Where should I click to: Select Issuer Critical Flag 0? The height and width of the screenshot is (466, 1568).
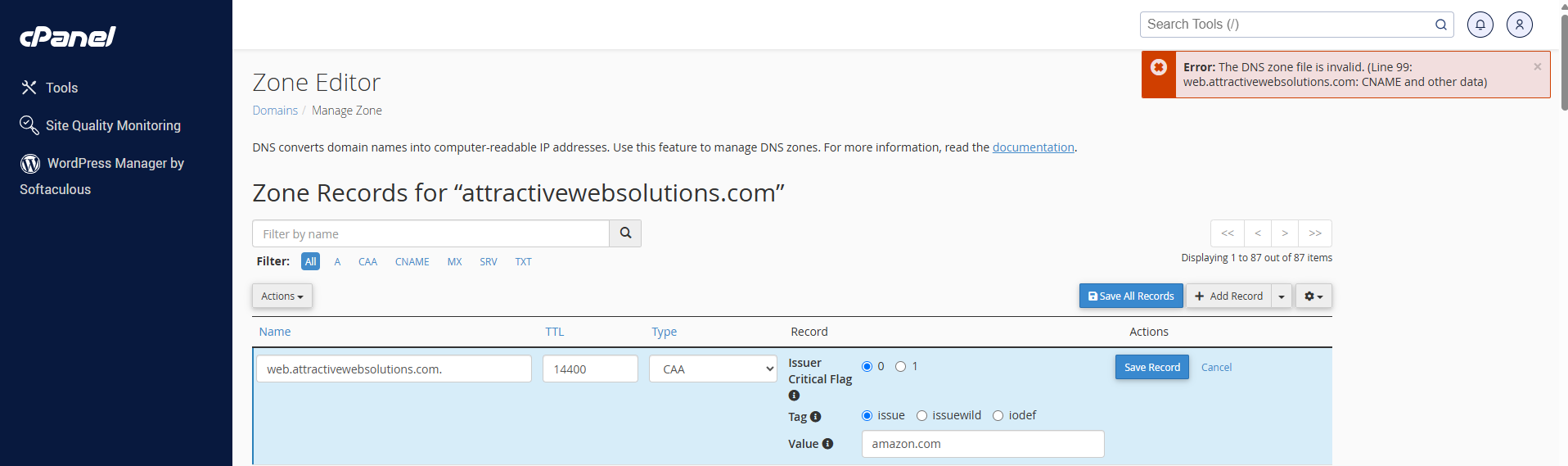point(867,366)
